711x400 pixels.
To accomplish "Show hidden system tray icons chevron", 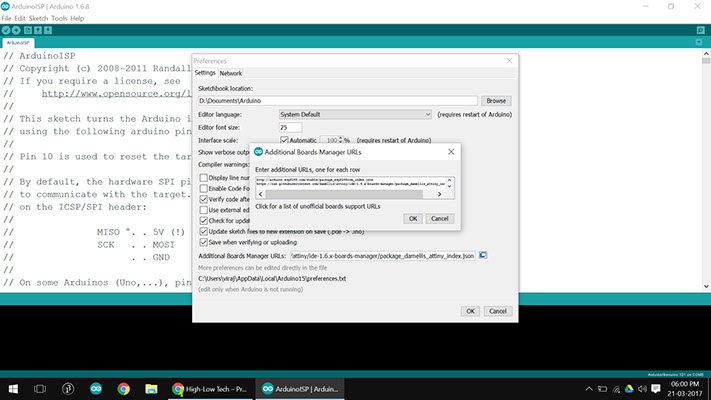I will click(589, 389).
